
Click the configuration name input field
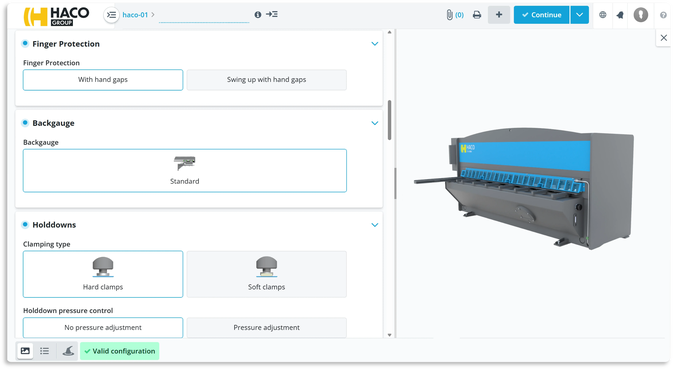click(204, 15)
